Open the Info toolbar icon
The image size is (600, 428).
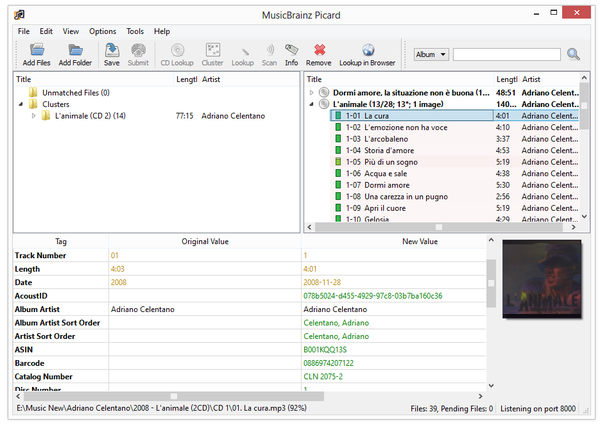(291, 54)
